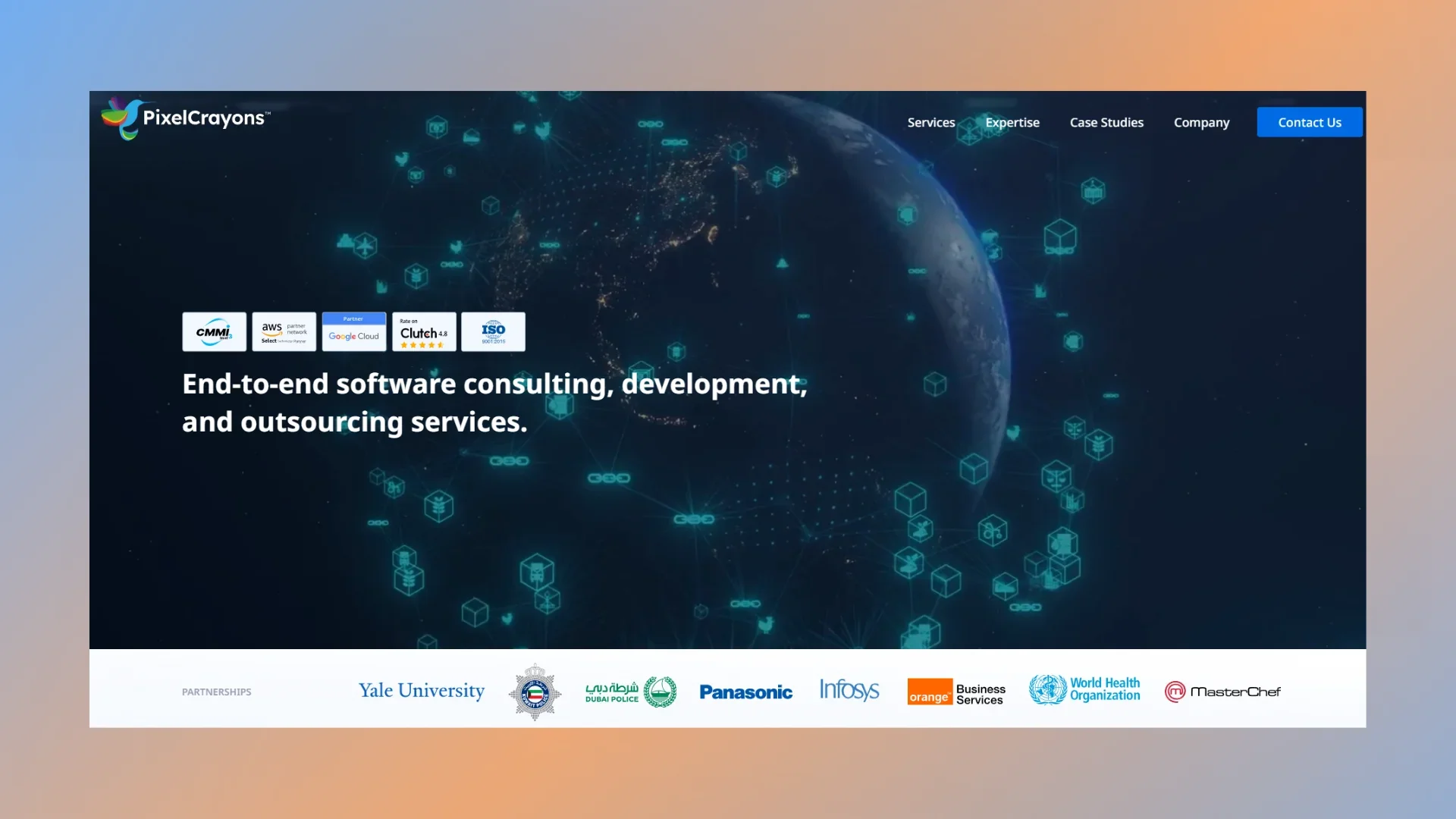Click the Dubai Police logo
This screenshot has width=1456, height=819.
click(x=630, y=692)
